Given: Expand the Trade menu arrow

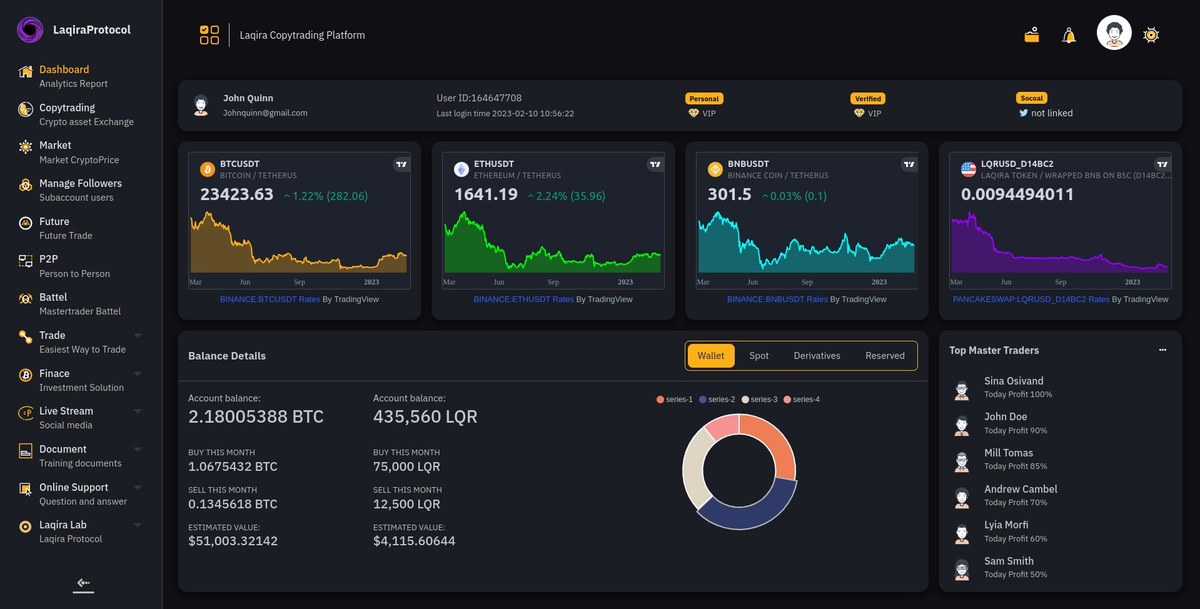Looking at the screenshot, I should pyautogui.click(x=138, y=335).
